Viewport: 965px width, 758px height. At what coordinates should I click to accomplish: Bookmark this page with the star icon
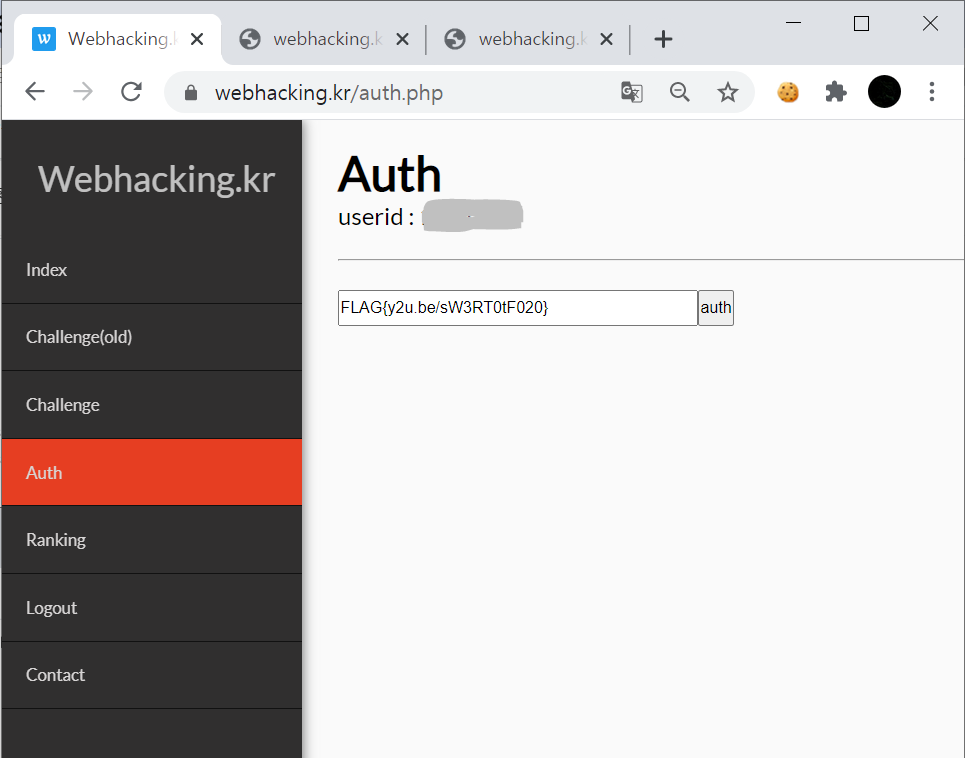(727, 92)
